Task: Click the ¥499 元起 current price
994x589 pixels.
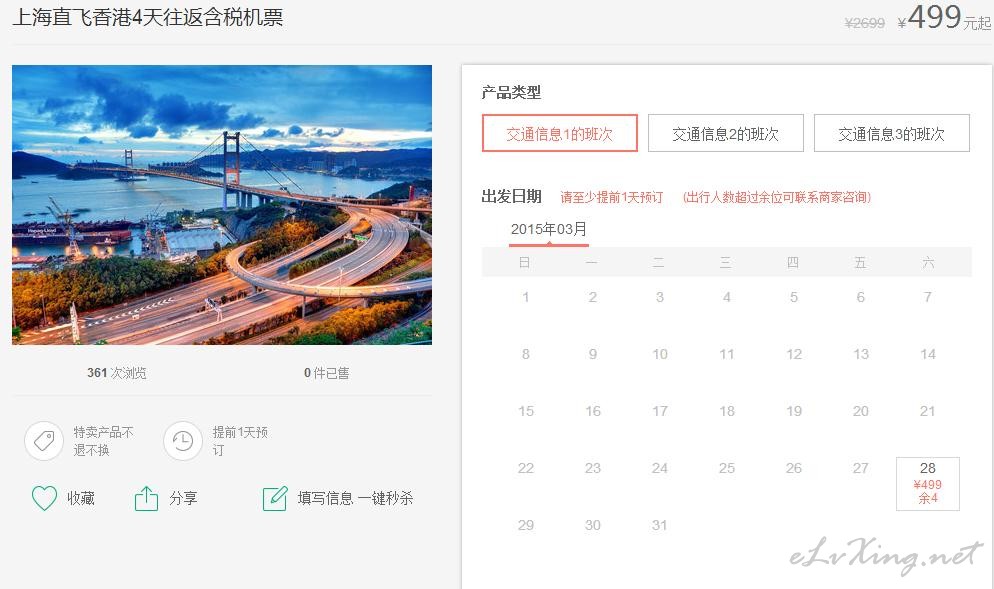Action: 945,18
